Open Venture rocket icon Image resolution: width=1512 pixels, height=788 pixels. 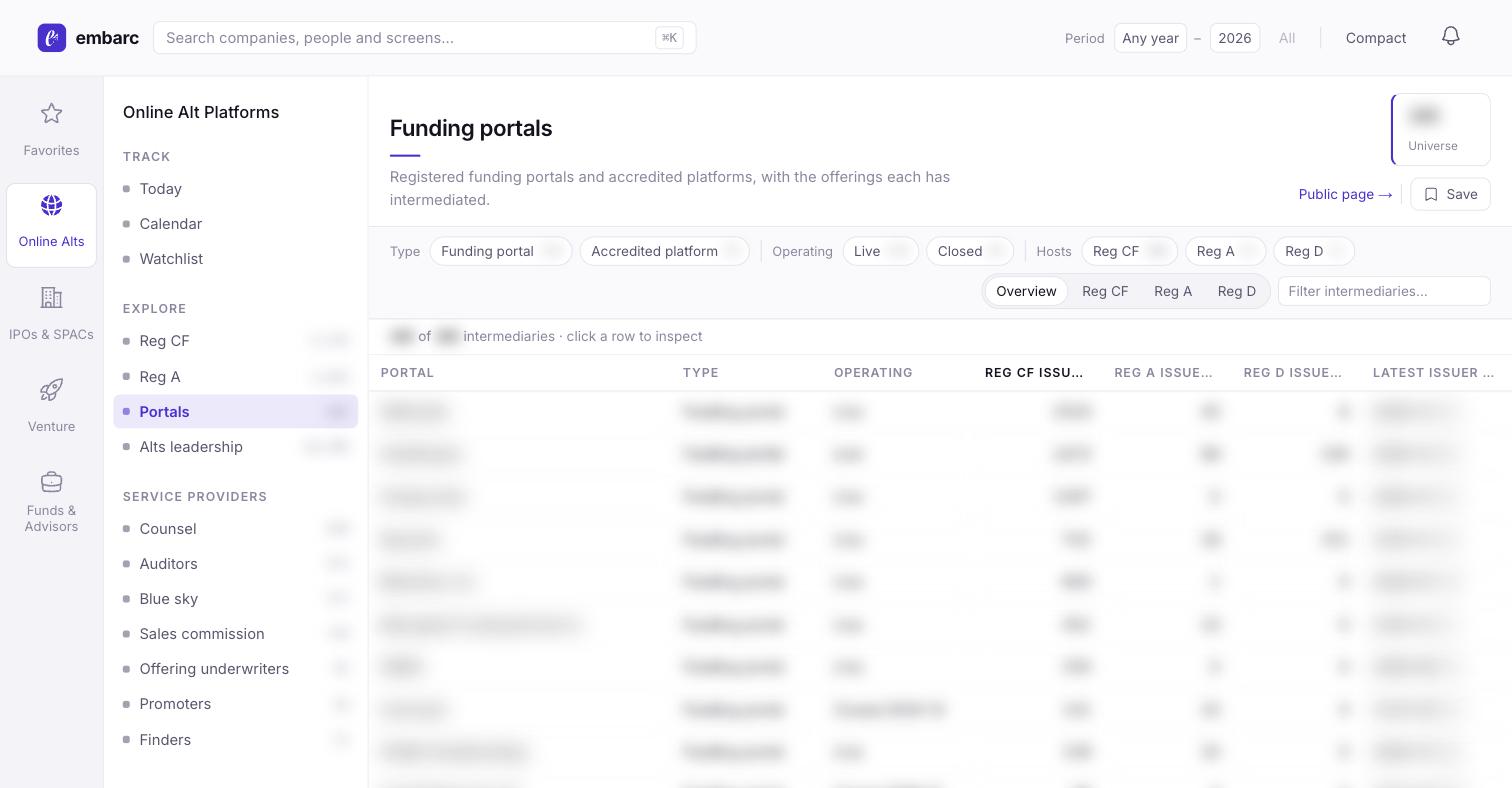(51, 390)
